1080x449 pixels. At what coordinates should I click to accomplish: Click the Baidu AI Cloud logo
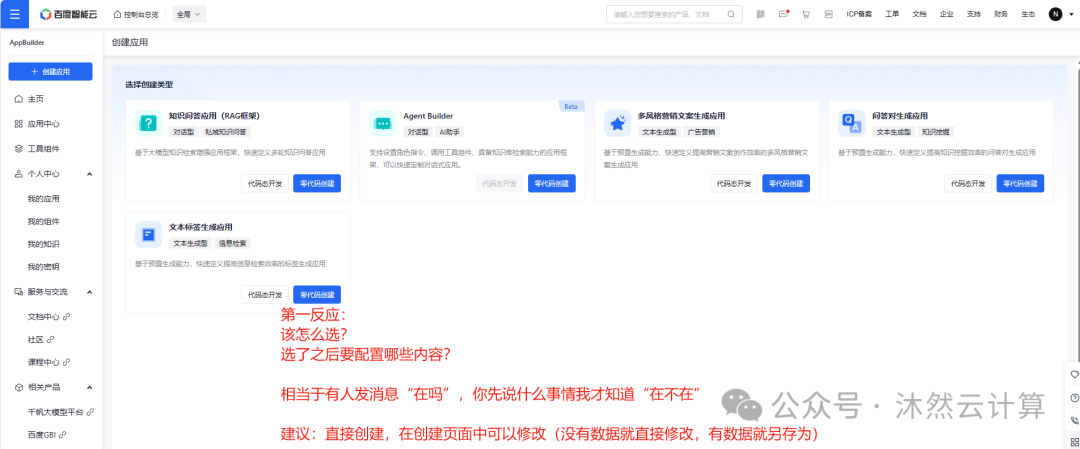pyautogui.click(x=71, y=14)
